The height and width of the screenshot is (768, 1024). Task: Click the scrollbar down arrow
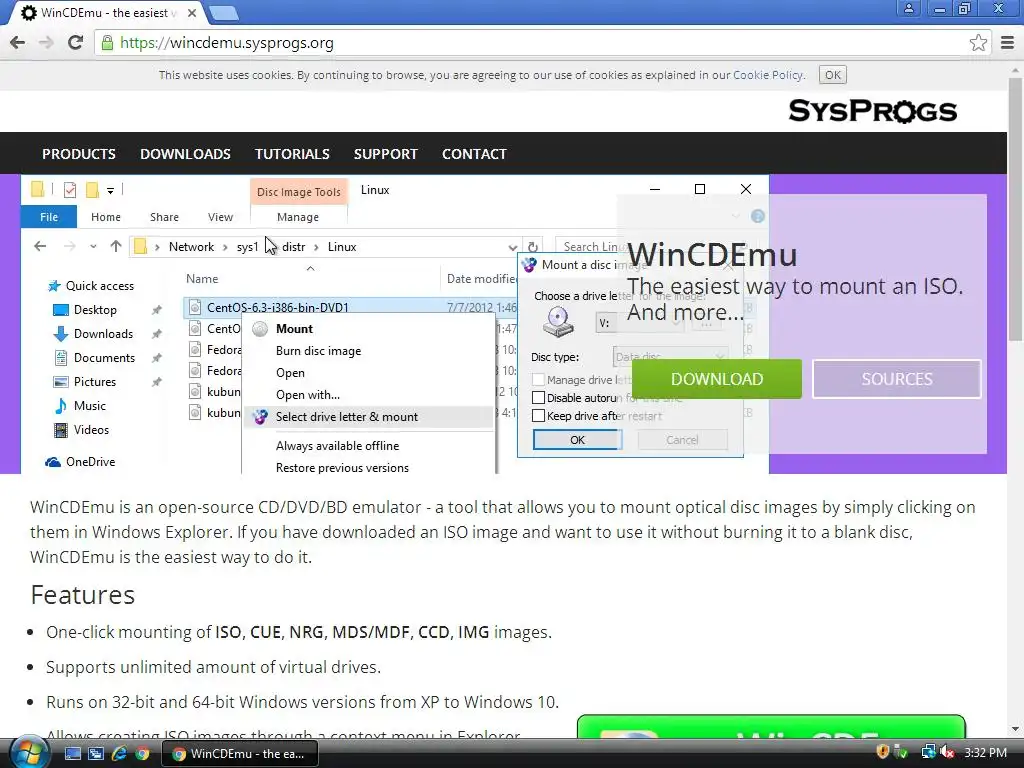point(1016,729)
